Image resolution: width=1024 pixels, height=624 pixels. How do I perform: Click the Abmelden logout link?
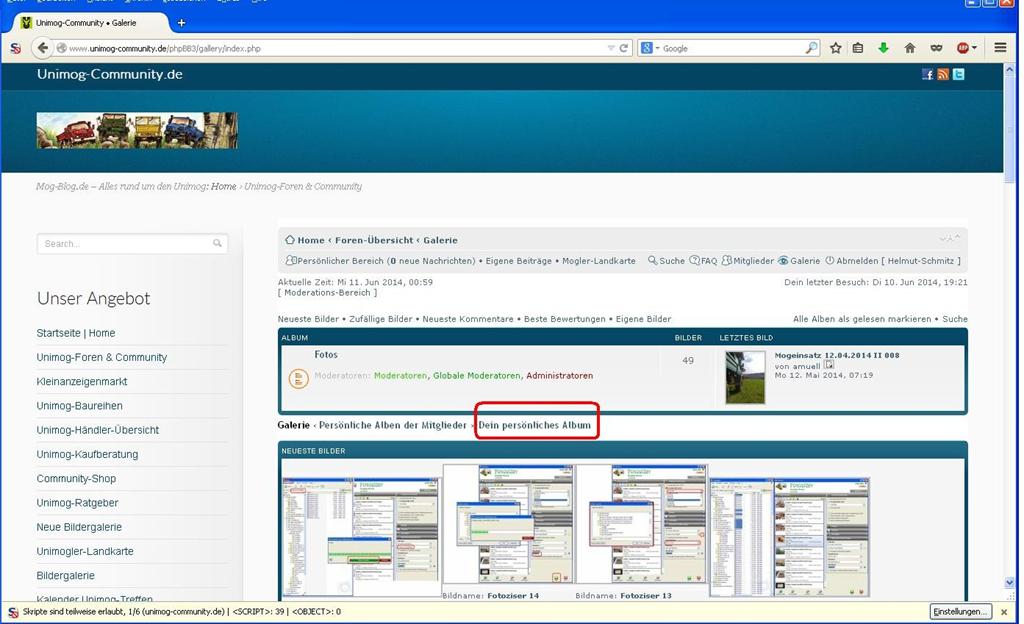coord(857,261)
